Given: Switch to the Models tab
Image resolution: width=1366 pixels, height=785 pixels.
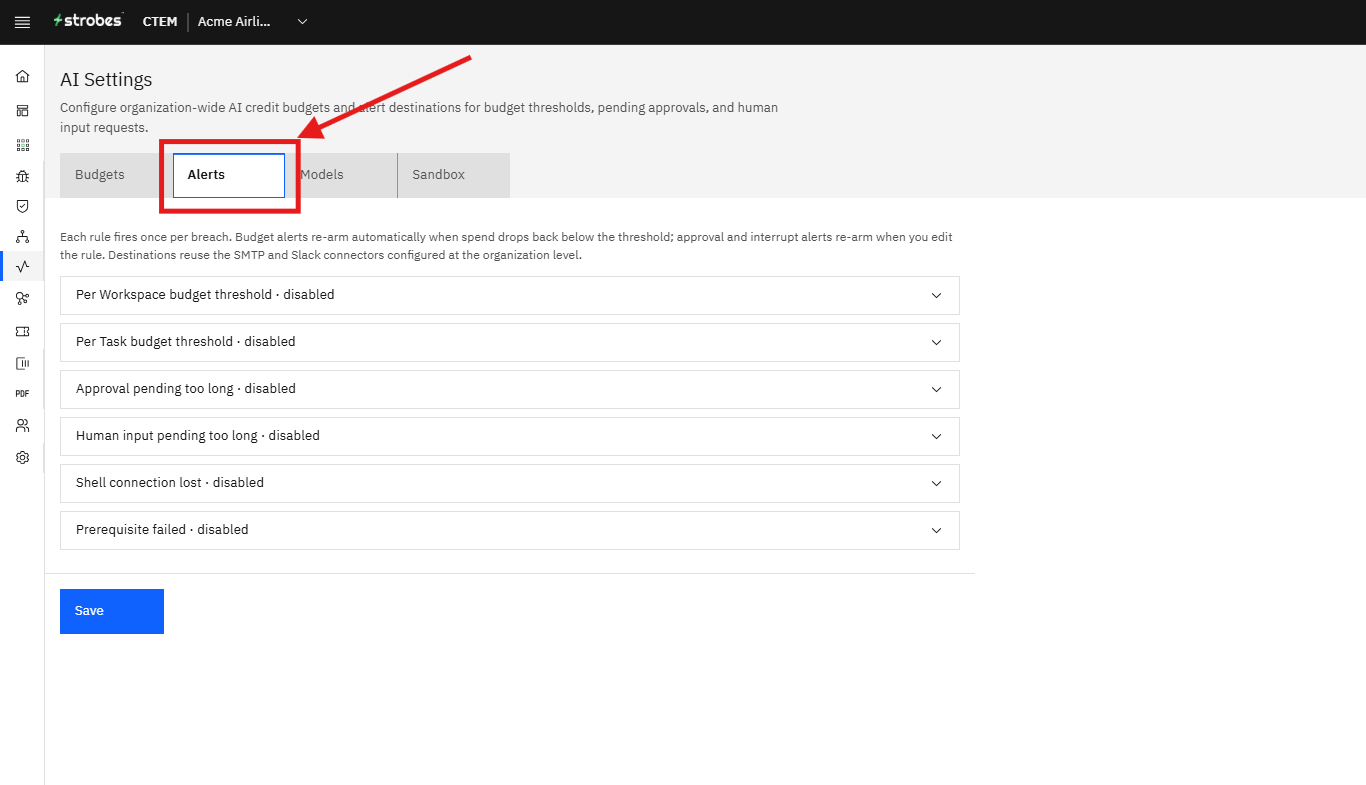Looking at the screenshot, I should [x=341, y=175].
